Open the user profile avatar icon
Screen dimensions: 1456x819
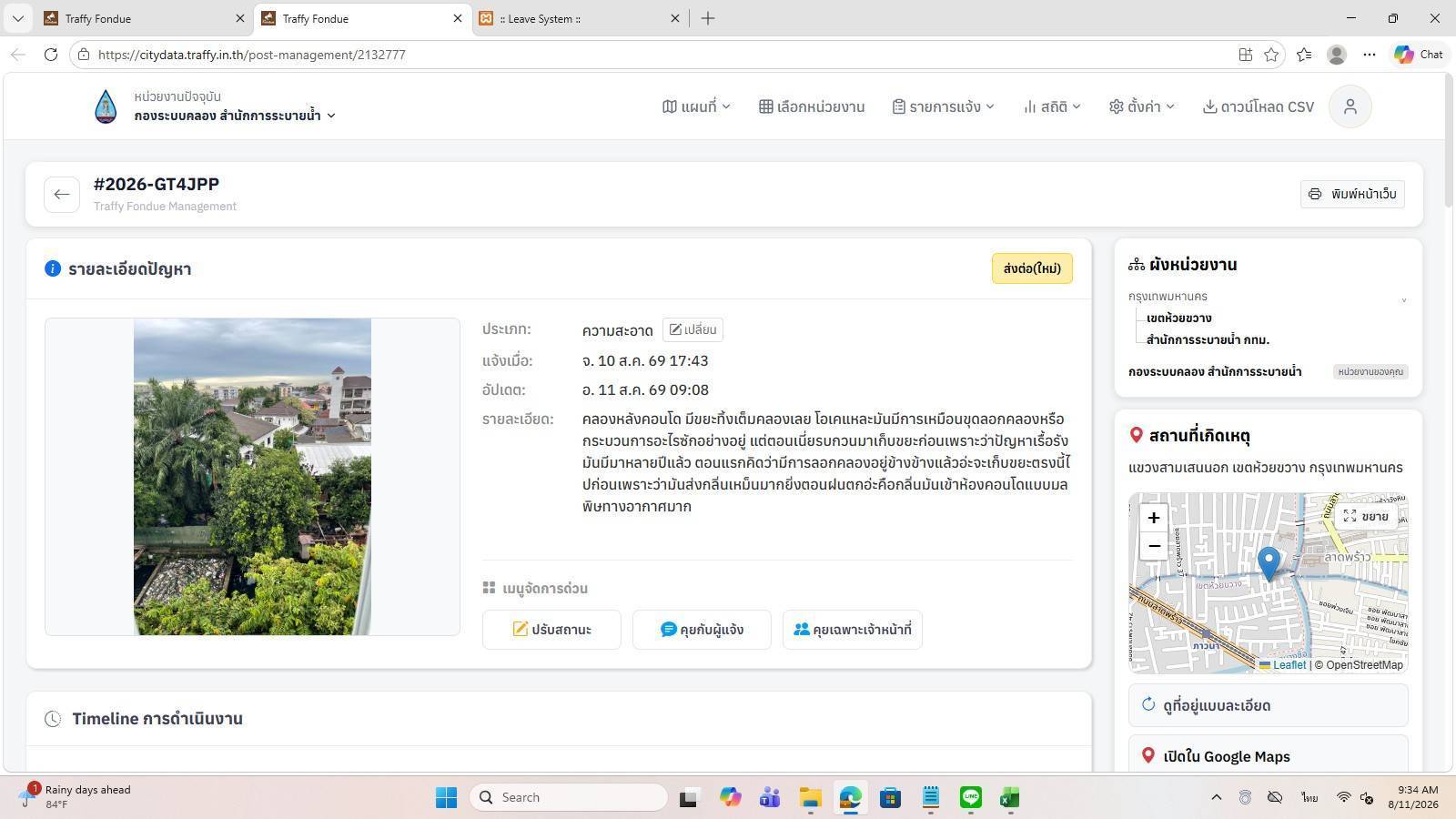coord(1350,106)
